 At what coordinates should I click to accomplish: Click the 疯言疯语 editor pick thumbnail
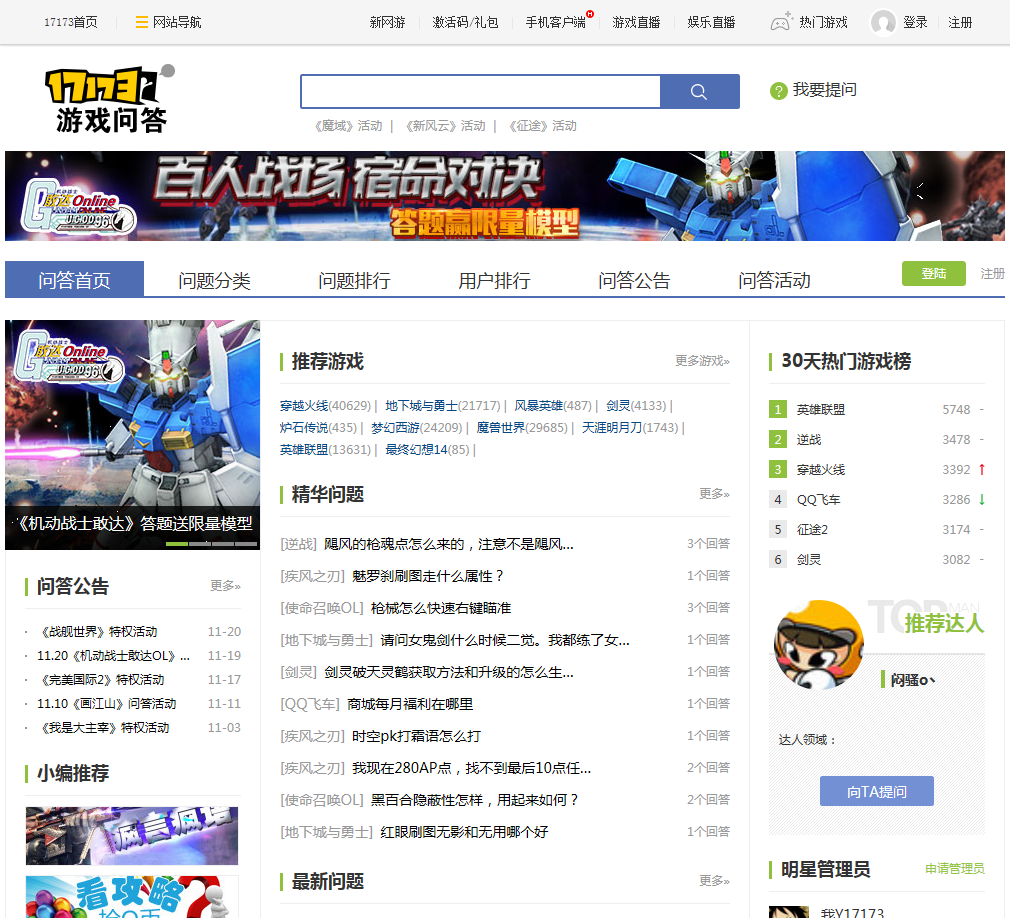(x=132, y=836)
